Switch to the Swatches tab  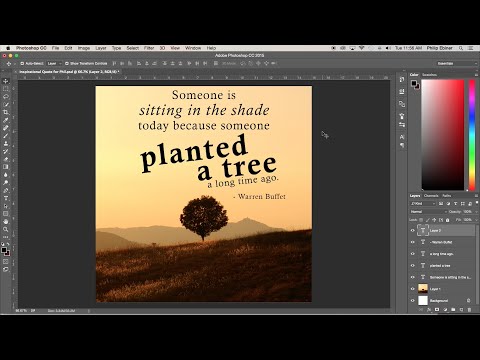click(430, 75)
